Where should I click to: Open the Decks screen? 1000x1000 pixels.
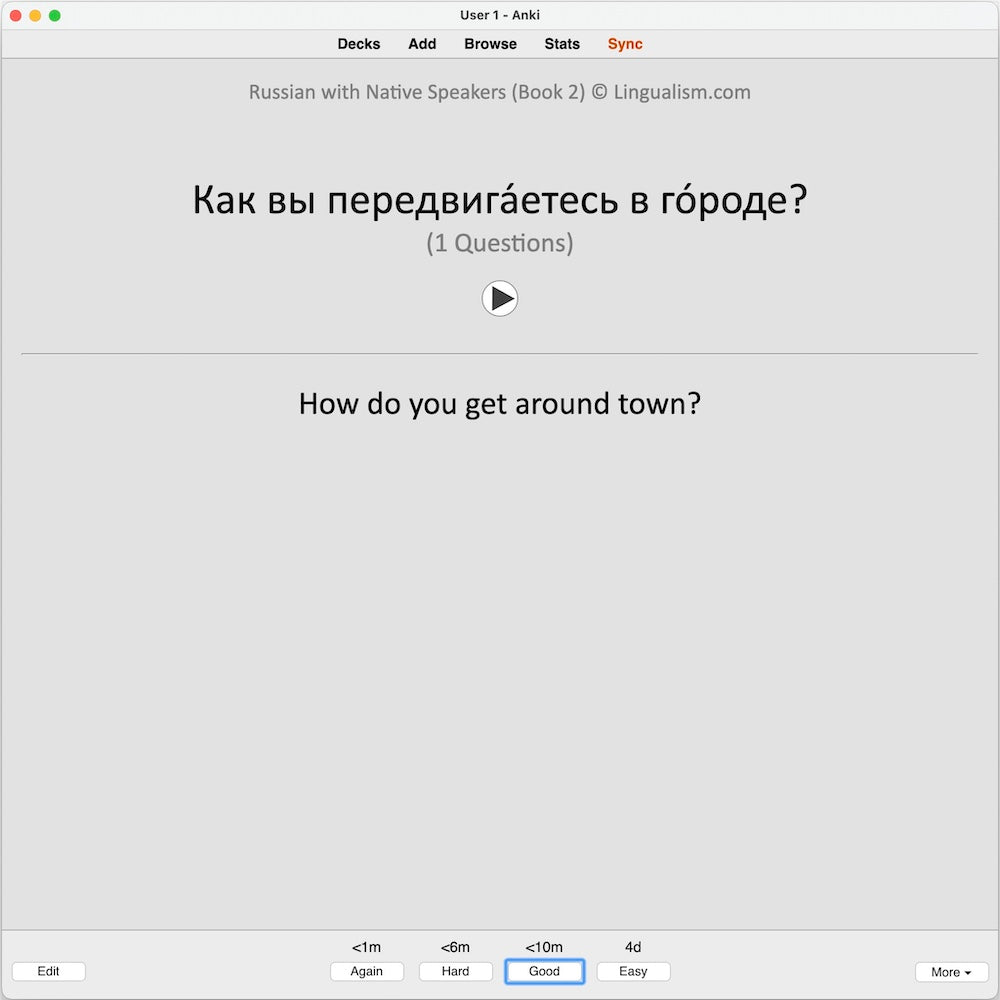[358, 44]
